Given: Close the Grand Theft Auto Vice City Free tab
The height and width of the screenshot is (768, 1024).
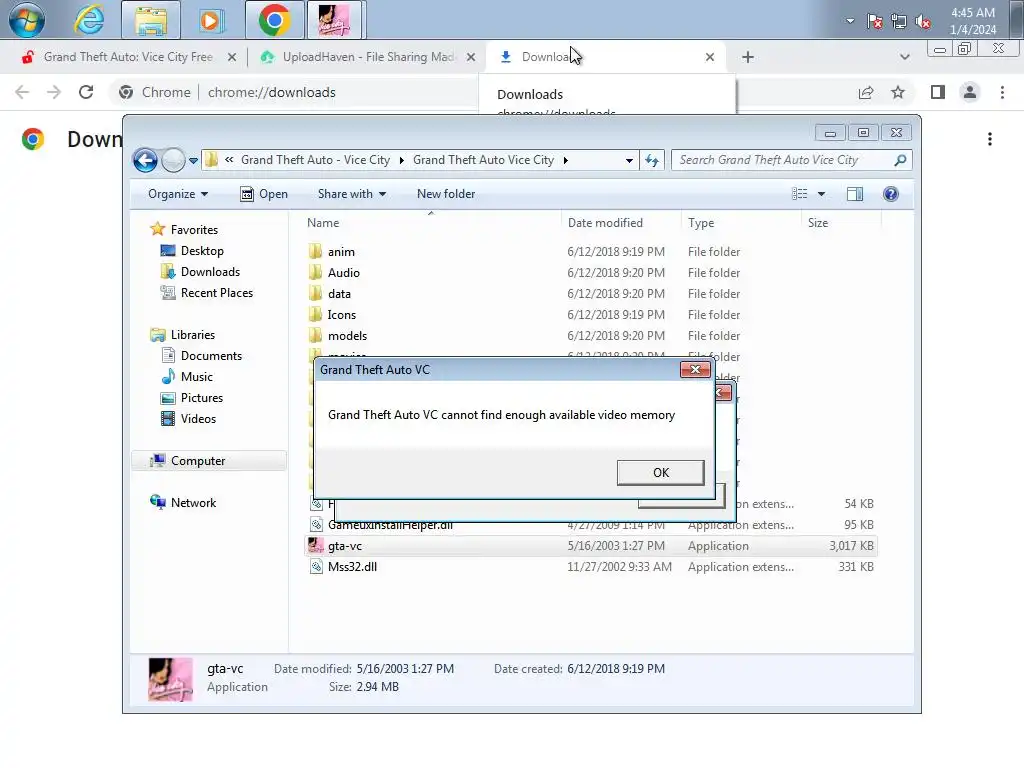Looking at the screenshot, I should tap(231, 57).
